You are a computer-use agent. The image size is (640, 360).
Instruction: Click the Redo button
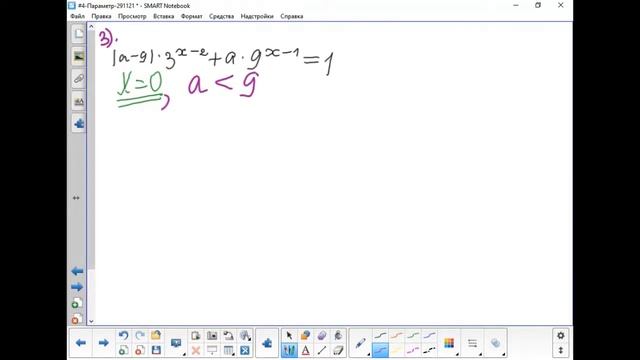pyautogui.click(x=140, y=336)
